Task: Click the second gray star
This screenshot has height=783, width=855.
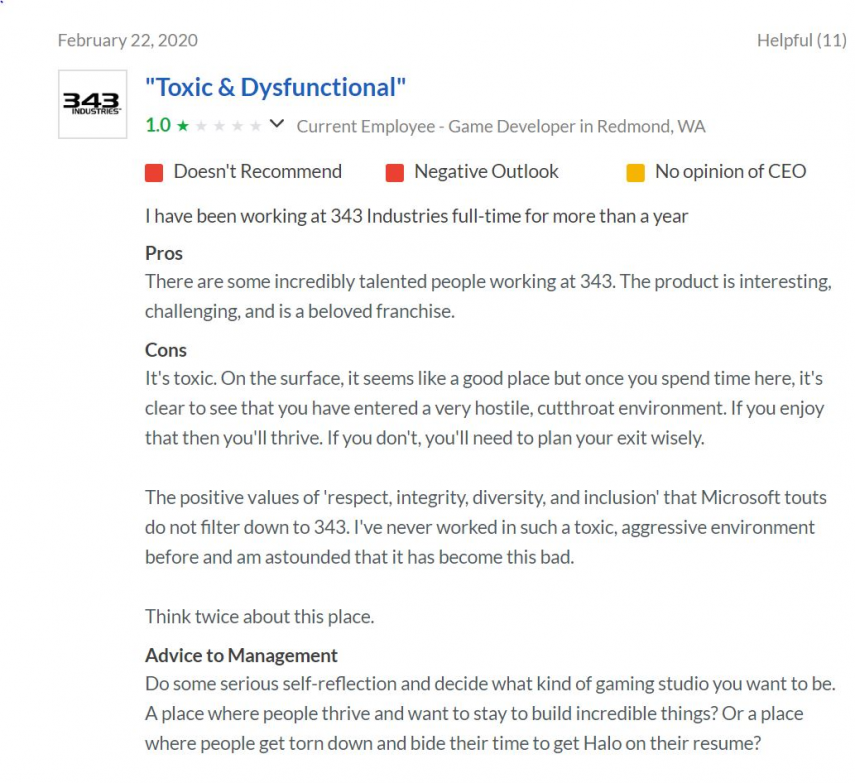Action: click(201, 126)
